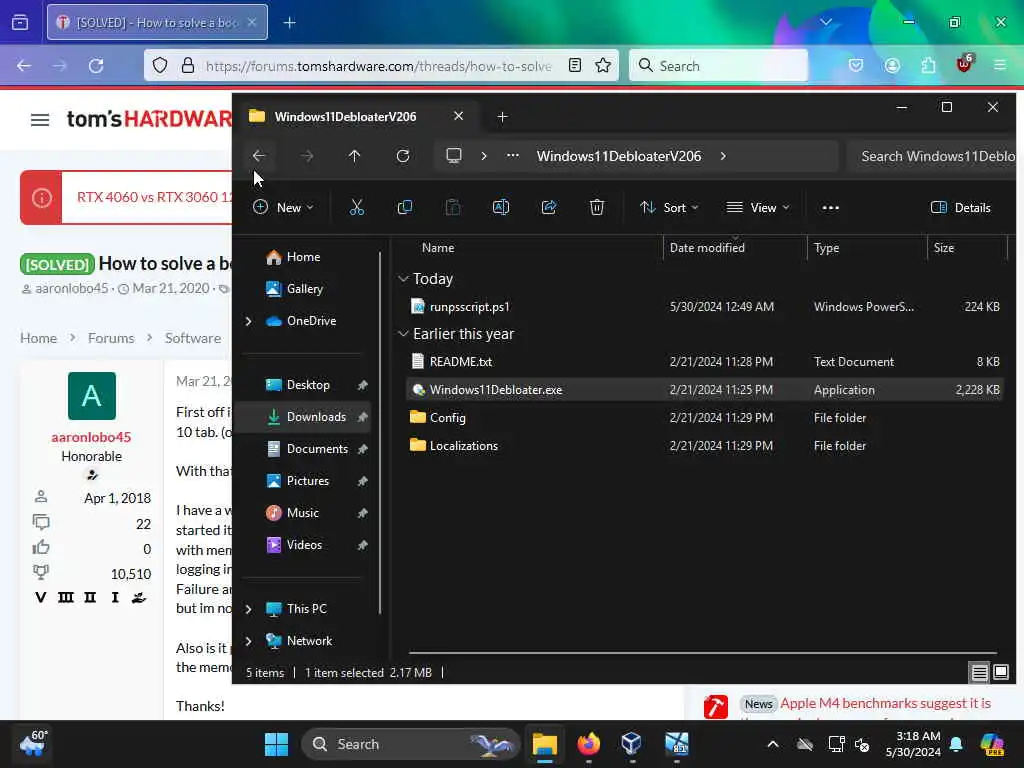Viewport: 1024px width, 768px height.
Task: Go up one folder level
Action: [355, 156]
